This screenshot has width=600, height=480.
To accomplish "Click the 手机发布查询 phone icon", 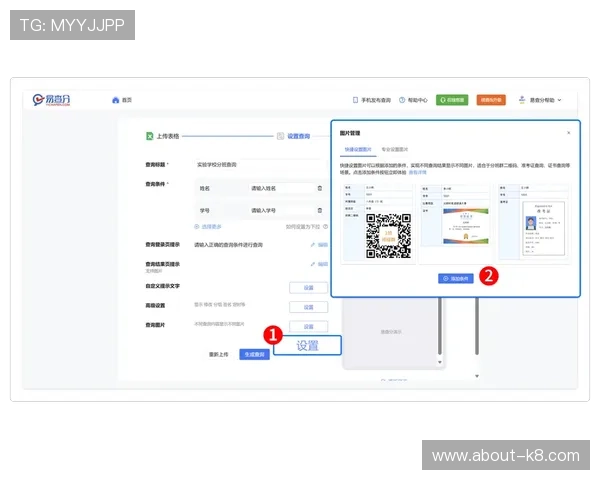I will (x=355, y=100).
